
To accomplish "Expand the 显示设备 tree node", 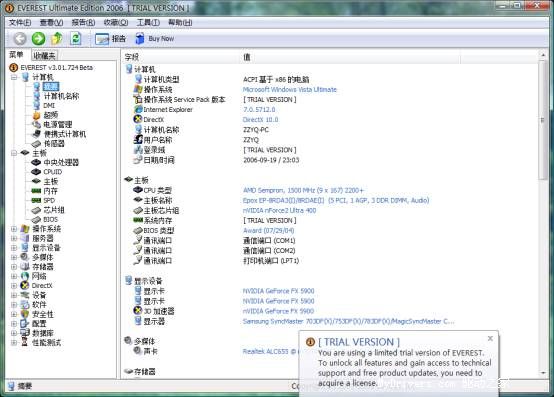I will pyautogui.click(x=14, y=248).
